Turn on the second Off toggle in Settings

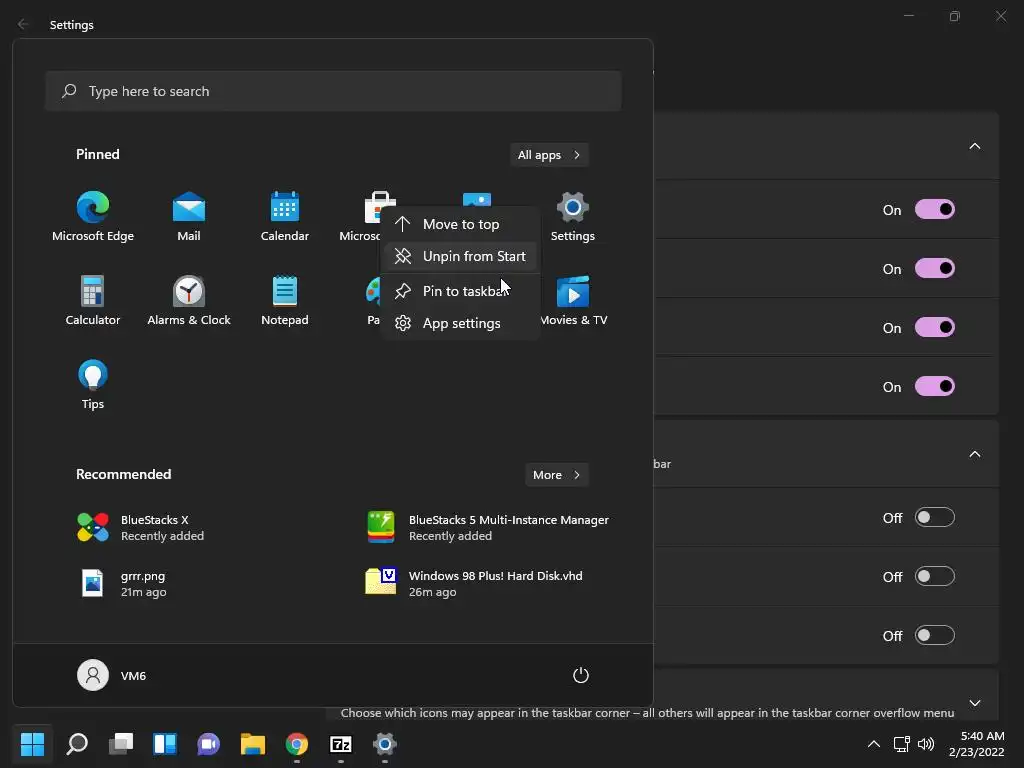click(x=935, y=577)
